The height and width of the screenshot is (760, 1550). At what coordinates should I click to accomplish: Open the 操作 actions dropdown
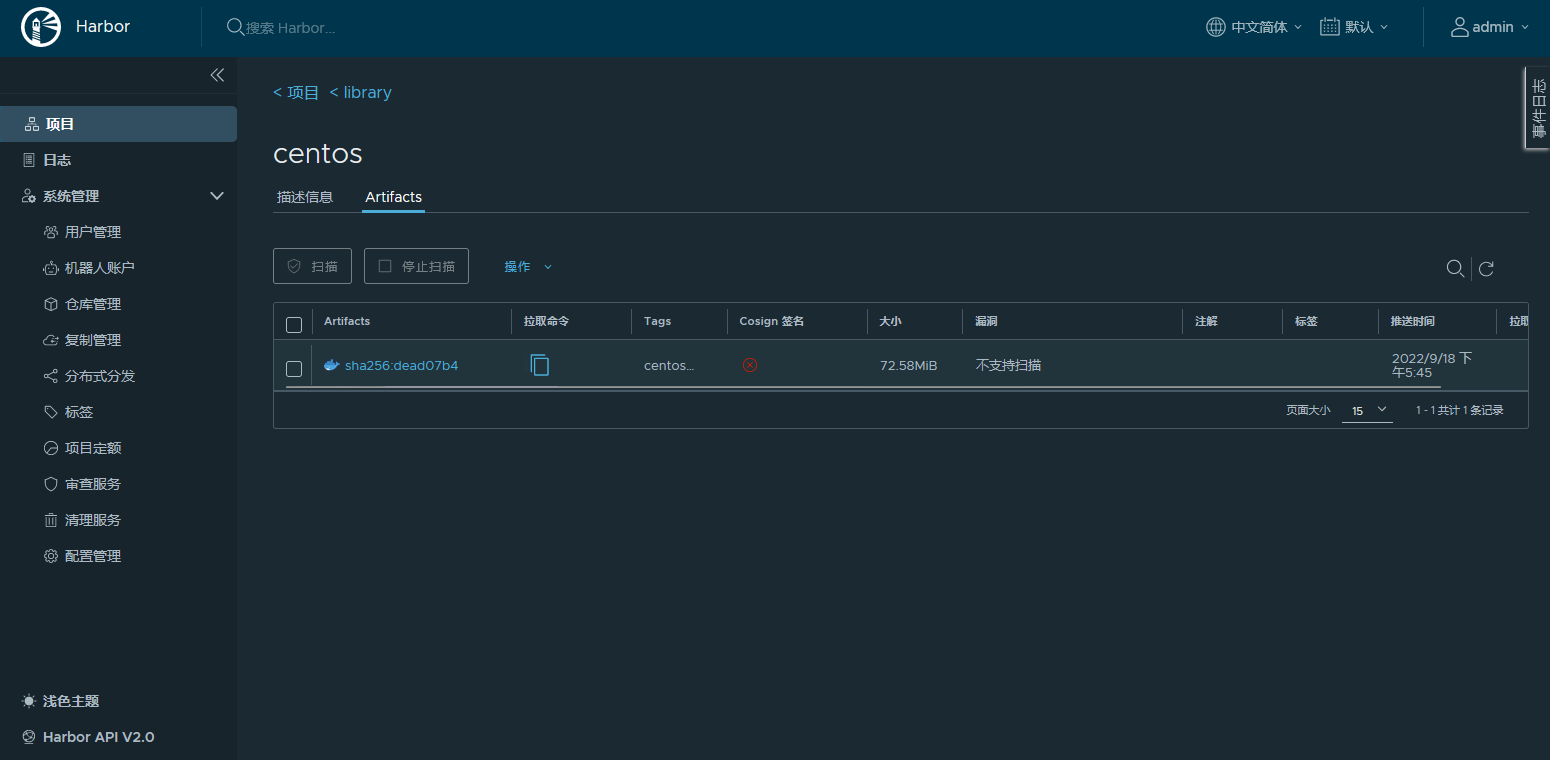pyautogui.click(x=528, y=267)
